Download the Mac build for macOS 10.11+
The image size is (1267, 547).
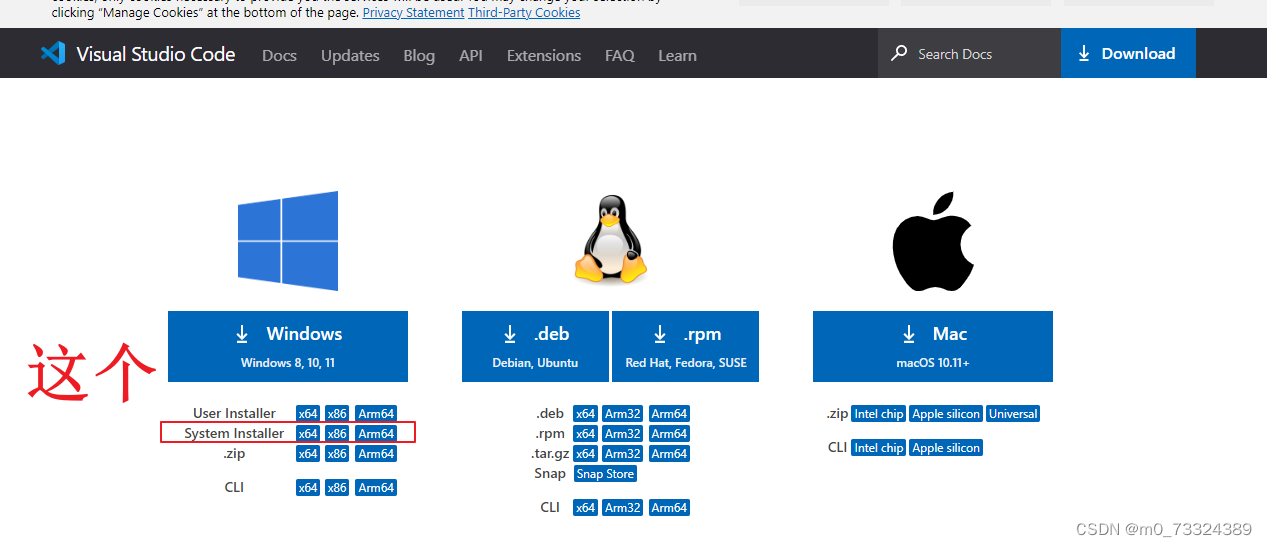click(x=933, y=346)
